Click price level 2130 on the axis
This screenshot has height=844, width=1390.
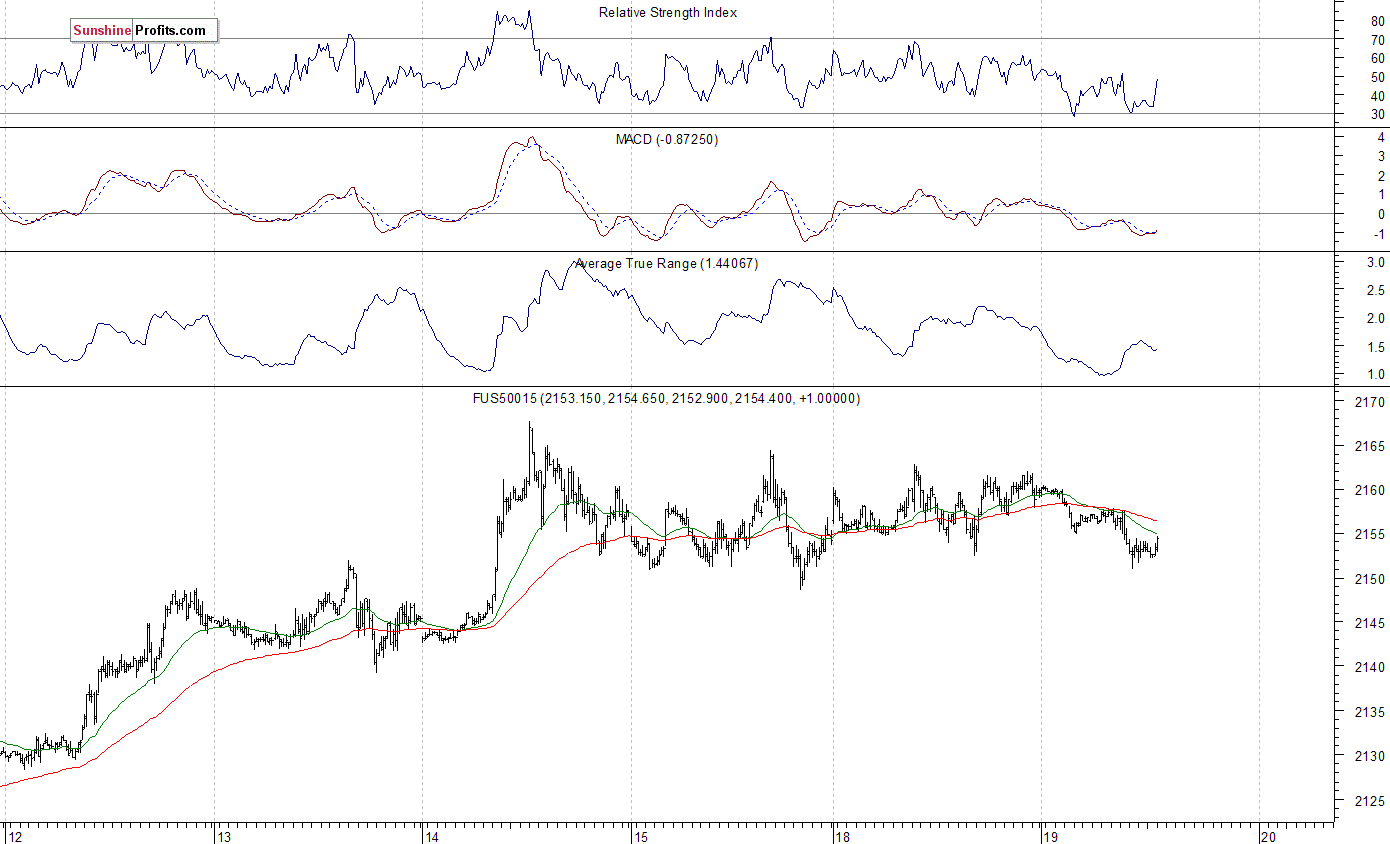tap(1371, 757)
